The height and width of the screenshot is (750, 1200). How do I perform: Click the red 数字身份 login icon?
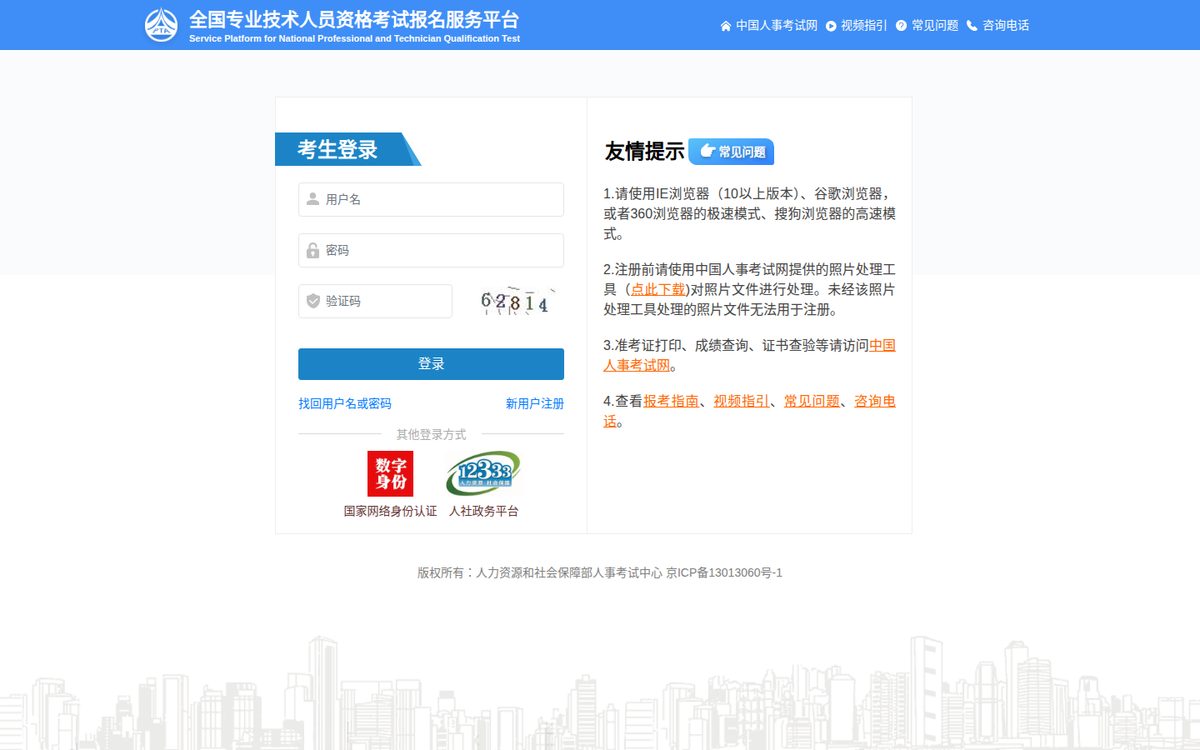[x=390, y=474]
